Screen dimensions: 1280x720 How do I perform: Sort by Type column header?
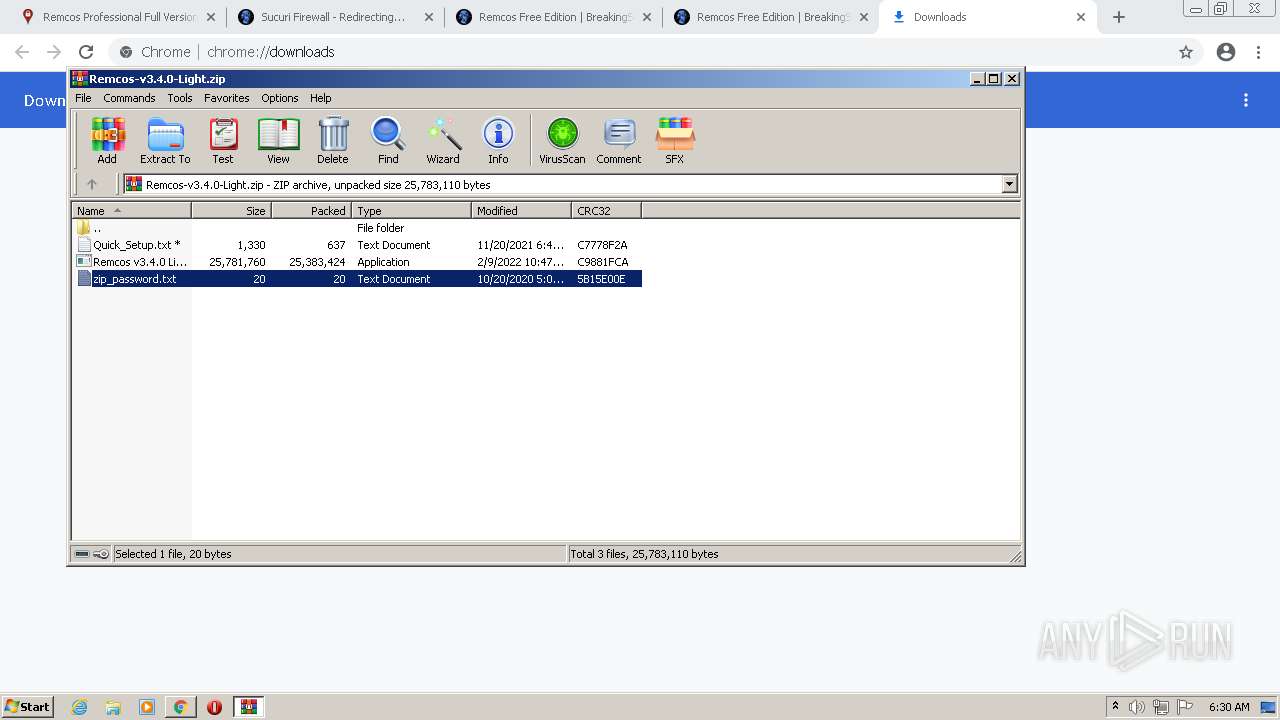(x=412, y=210)
